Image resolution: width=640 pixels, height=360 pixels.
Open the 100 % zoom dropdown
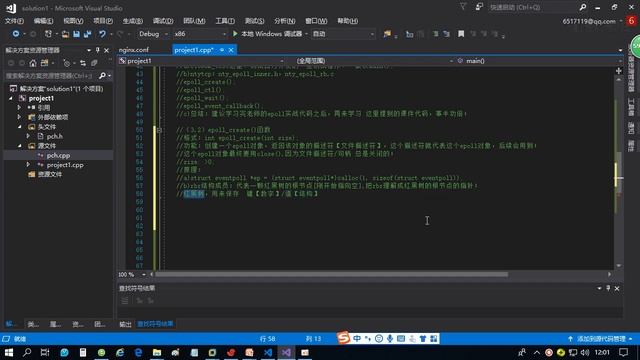pyautogui.click(x=144, y=275)
